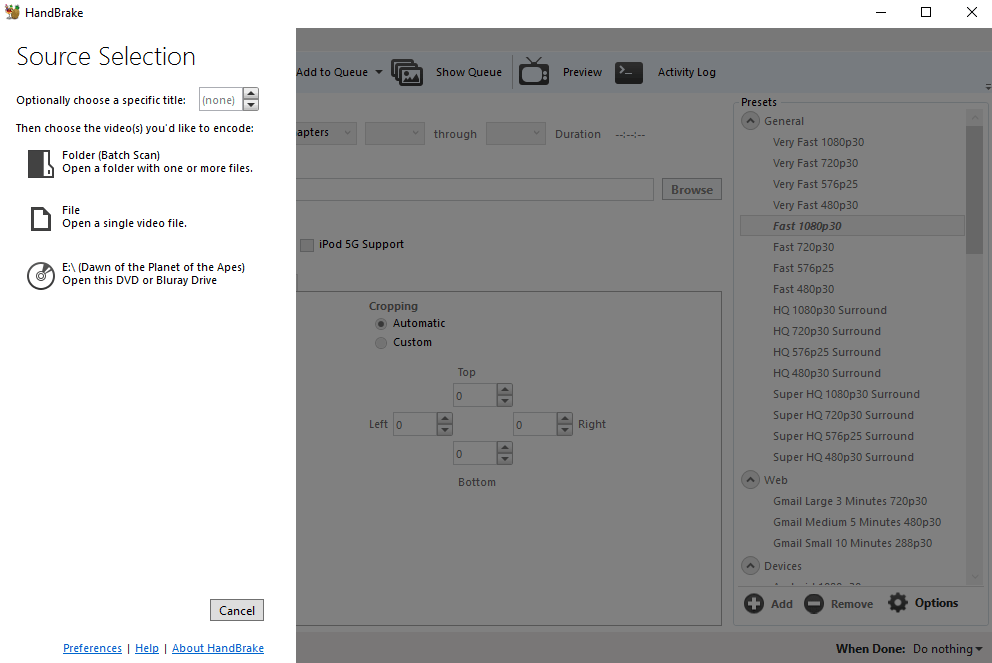Collapse the General presets group
992x663 pixels.
click(750, 121)
